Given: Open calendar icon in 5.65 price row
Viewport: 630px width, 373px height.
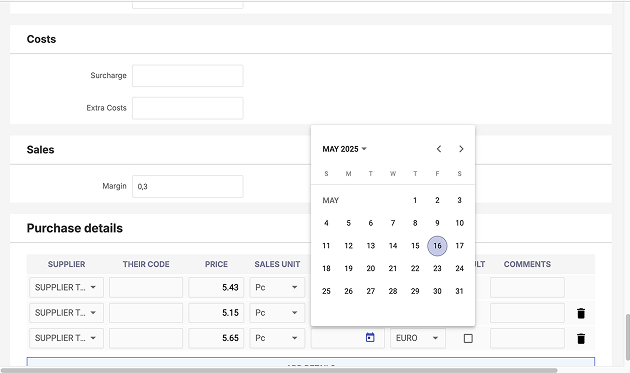Looking at the screenshot, I should click(370, 338).
